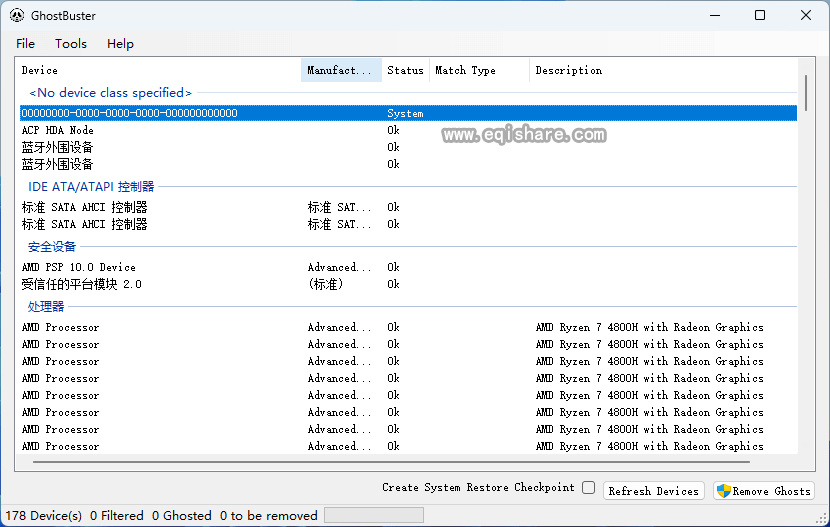Select 受信任的平台模块 2.0 device row
The height and width of the screenshot is (527, 830).
(82, 284)
